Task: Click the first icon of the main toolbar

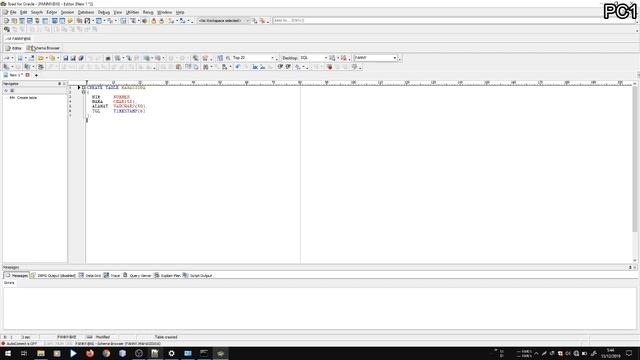Action: coord(7,20)
